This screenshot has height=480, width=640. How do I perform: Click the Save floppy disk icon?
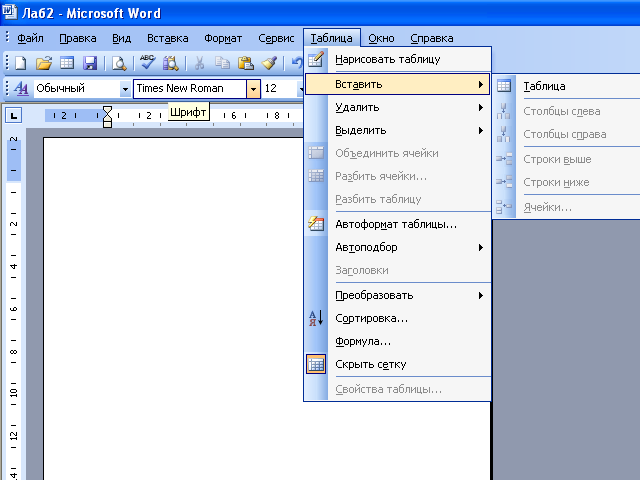[90, 63]
